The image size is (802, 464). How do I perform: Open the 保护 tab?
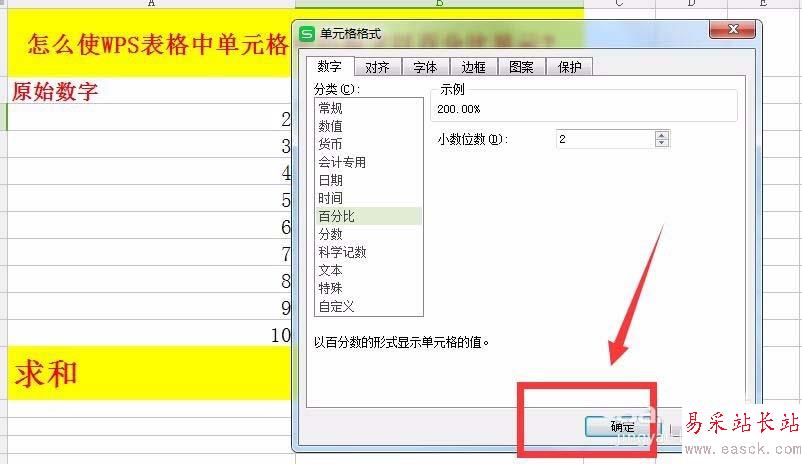click(569, 67)
